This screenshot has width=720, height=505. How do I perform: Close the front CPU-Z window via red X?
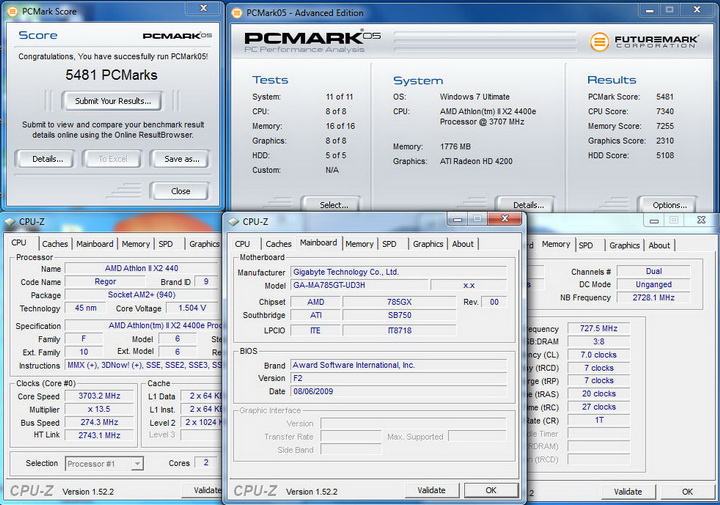[x=504, y=219]
